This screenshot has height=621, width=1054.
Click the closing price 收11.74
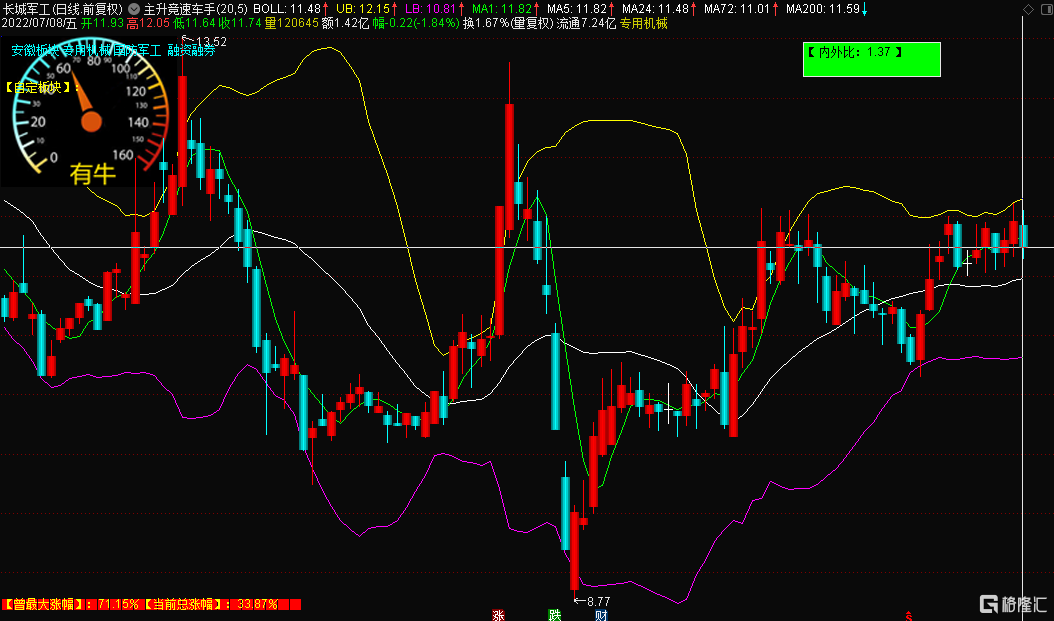click(241, 24)
